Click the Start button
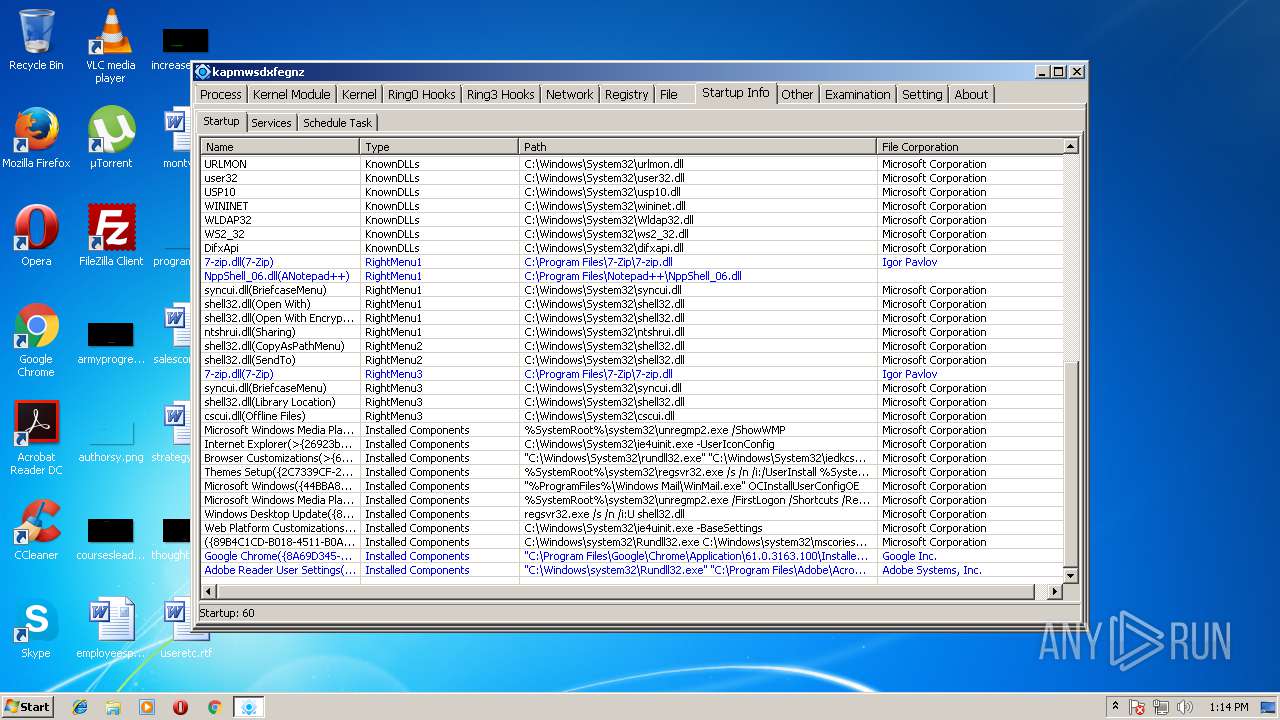 click(27, 706)
